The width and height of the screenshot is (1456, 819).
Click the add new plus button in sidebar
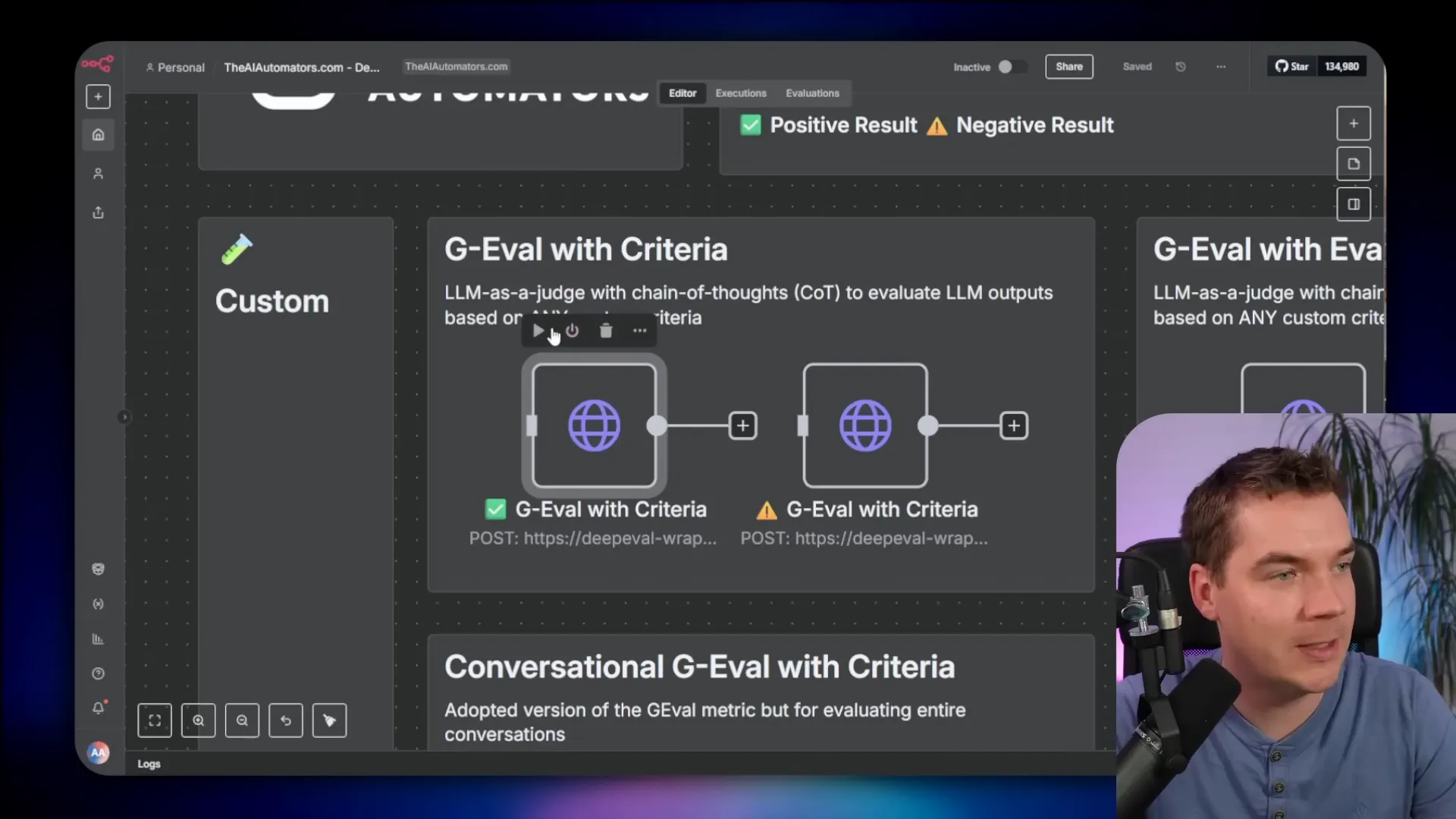click(x=98, y=96)
